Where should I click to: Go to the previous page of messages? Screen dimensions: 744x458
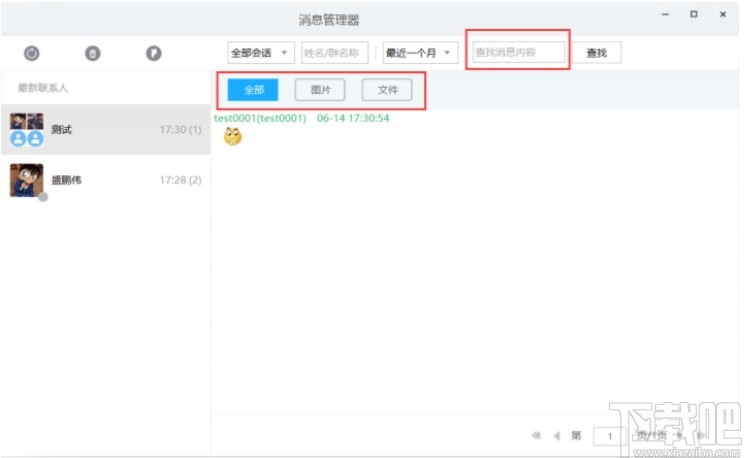coord(557,435)
